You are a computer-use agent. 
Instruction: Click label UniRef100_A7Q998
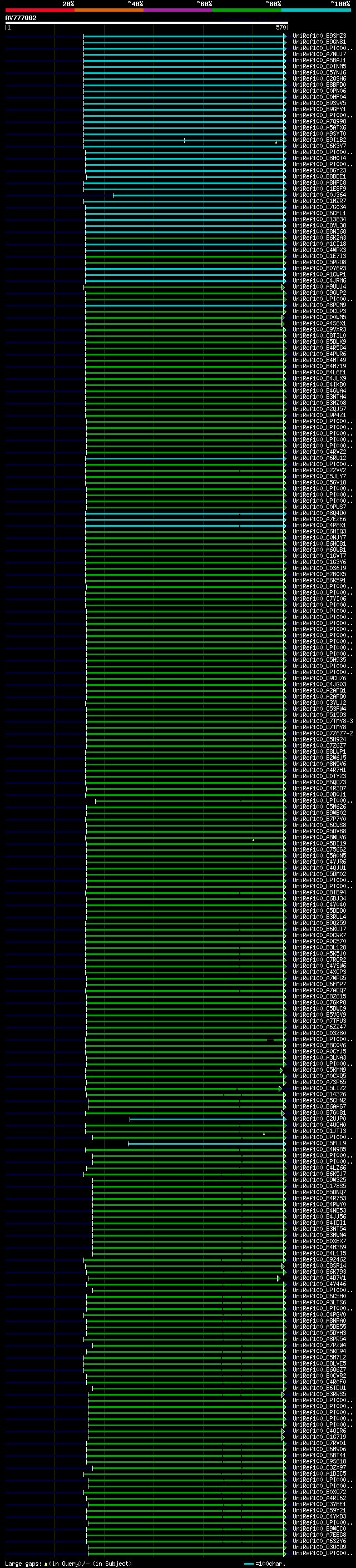[319, 122]
